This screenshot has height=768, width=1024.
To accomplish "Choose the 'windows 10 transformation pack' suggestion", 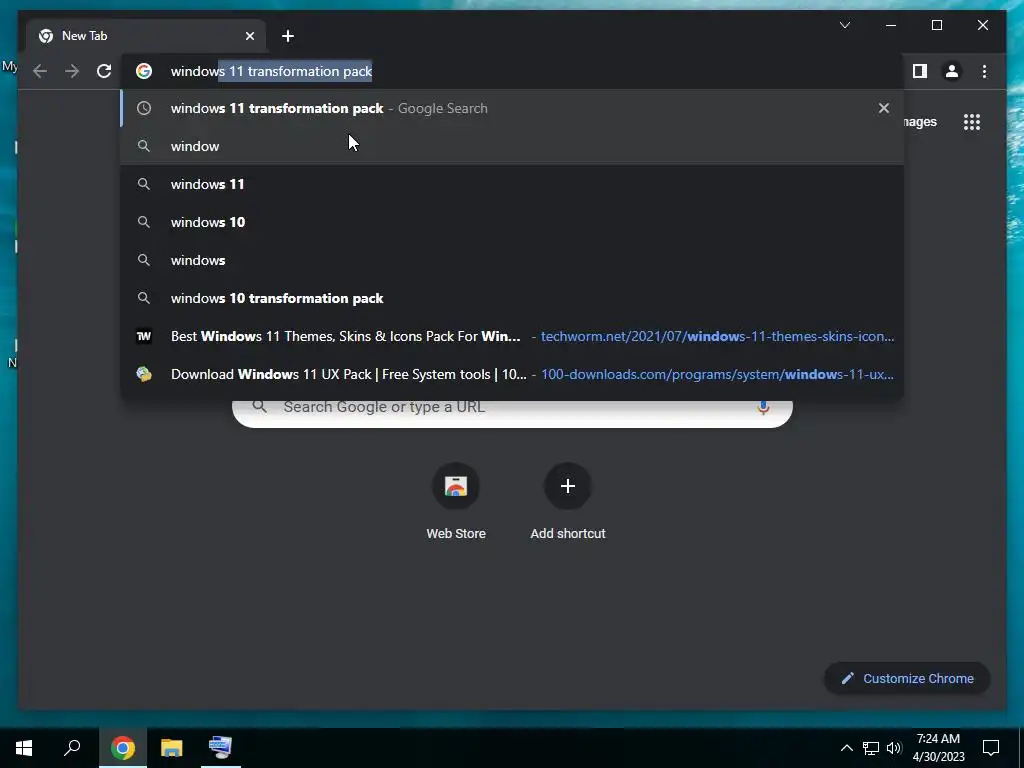I will pyautogui.click(x=512, y=298).
